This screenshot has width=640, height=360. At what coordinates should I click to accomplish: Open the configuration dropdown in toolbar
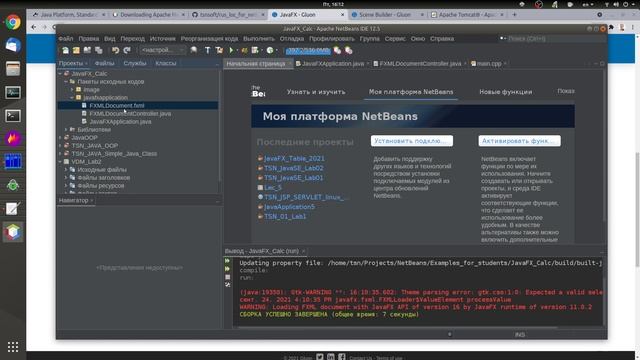[163, 50]
